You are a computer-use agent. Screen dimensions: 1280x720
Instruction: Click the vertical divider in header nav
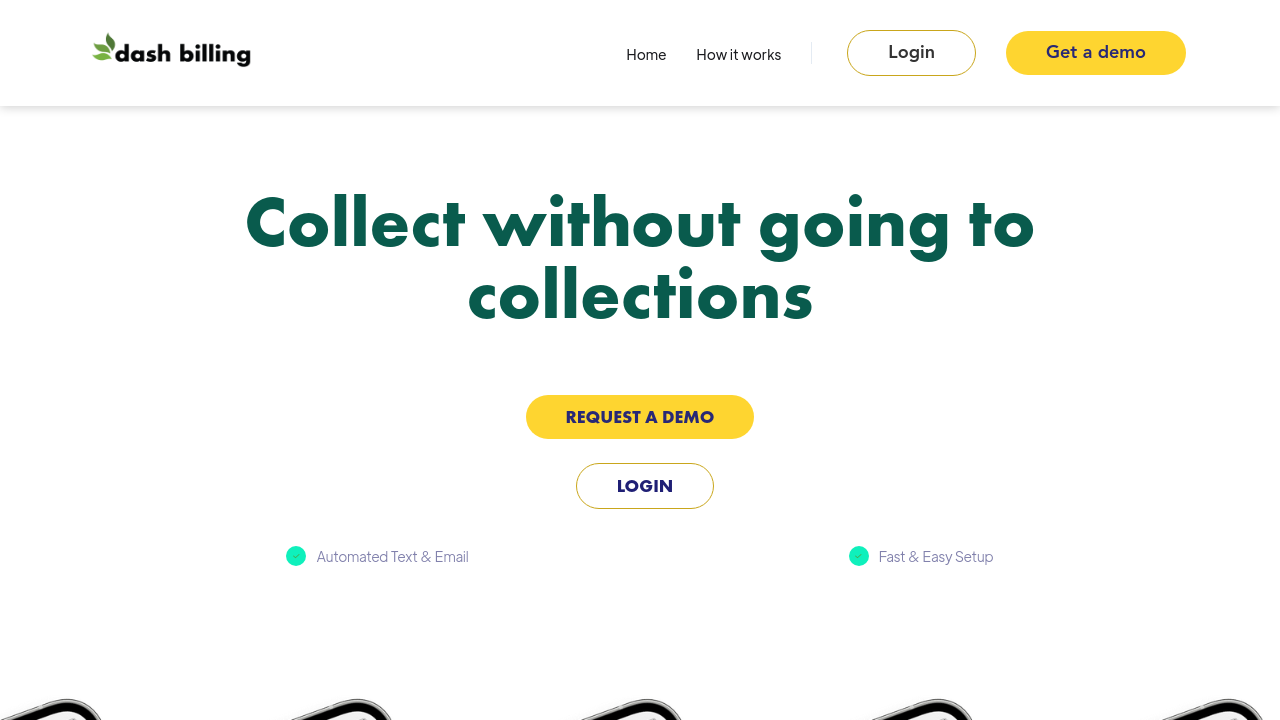click(811, 53)
